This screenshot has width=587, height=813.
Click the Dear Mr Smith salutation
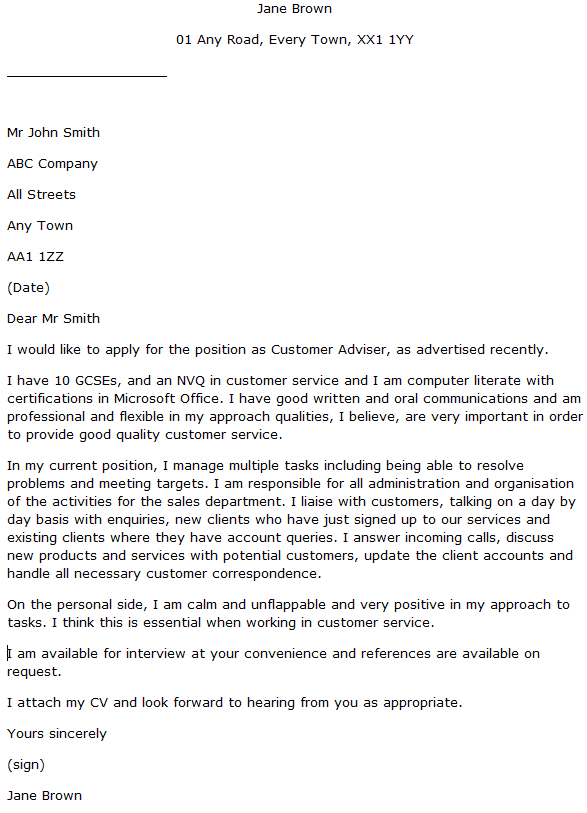coord(53,319)
